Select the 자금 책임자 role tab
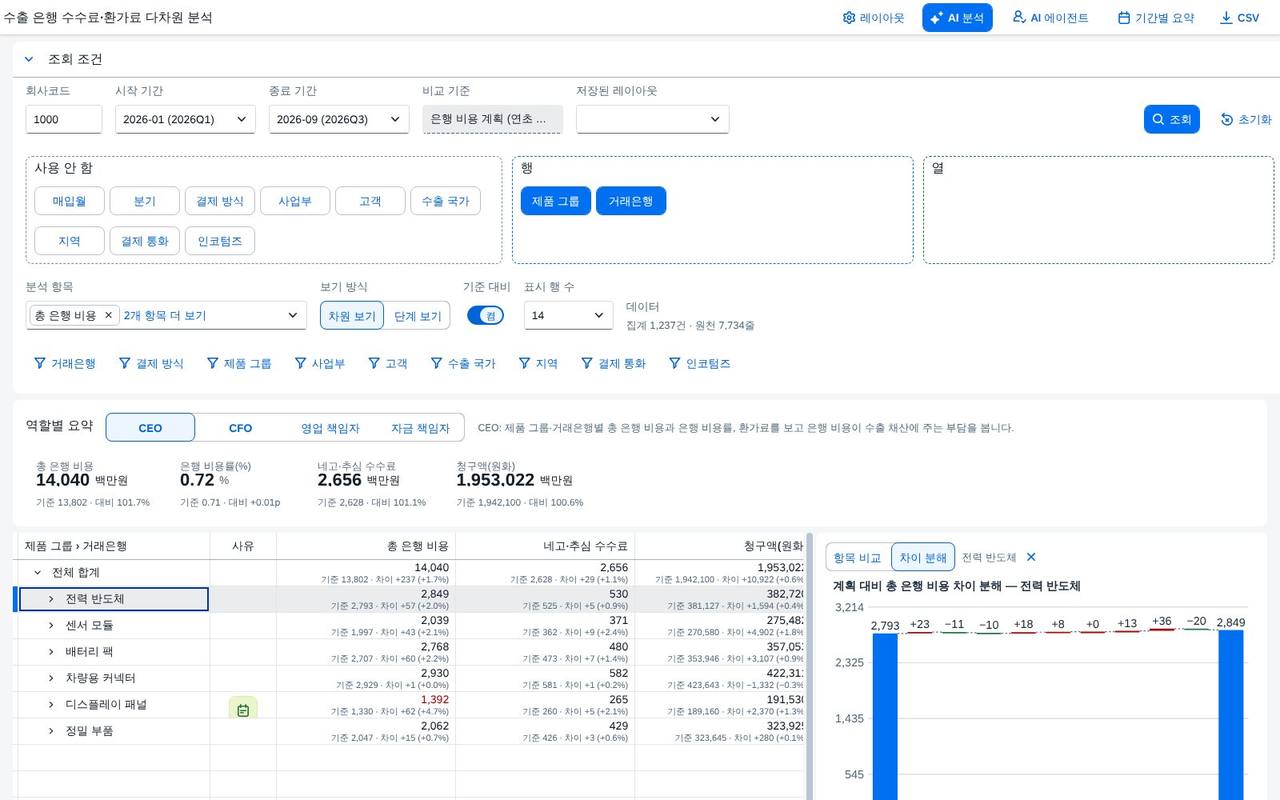Image resolution: width=1280 pixels, height=800 pixels. pos(420,427)
